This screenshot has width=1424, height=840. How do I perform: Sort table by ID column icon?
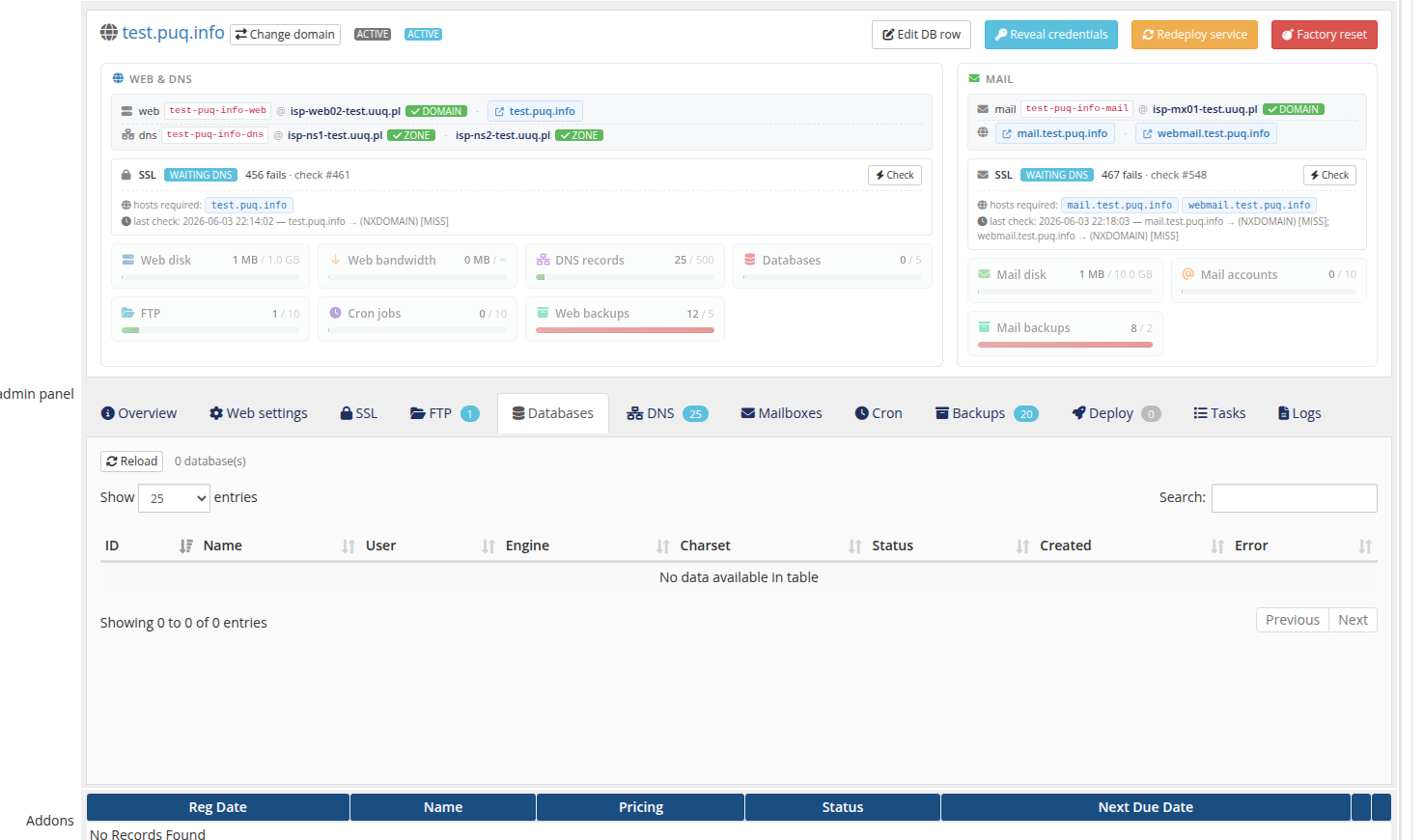186,546
